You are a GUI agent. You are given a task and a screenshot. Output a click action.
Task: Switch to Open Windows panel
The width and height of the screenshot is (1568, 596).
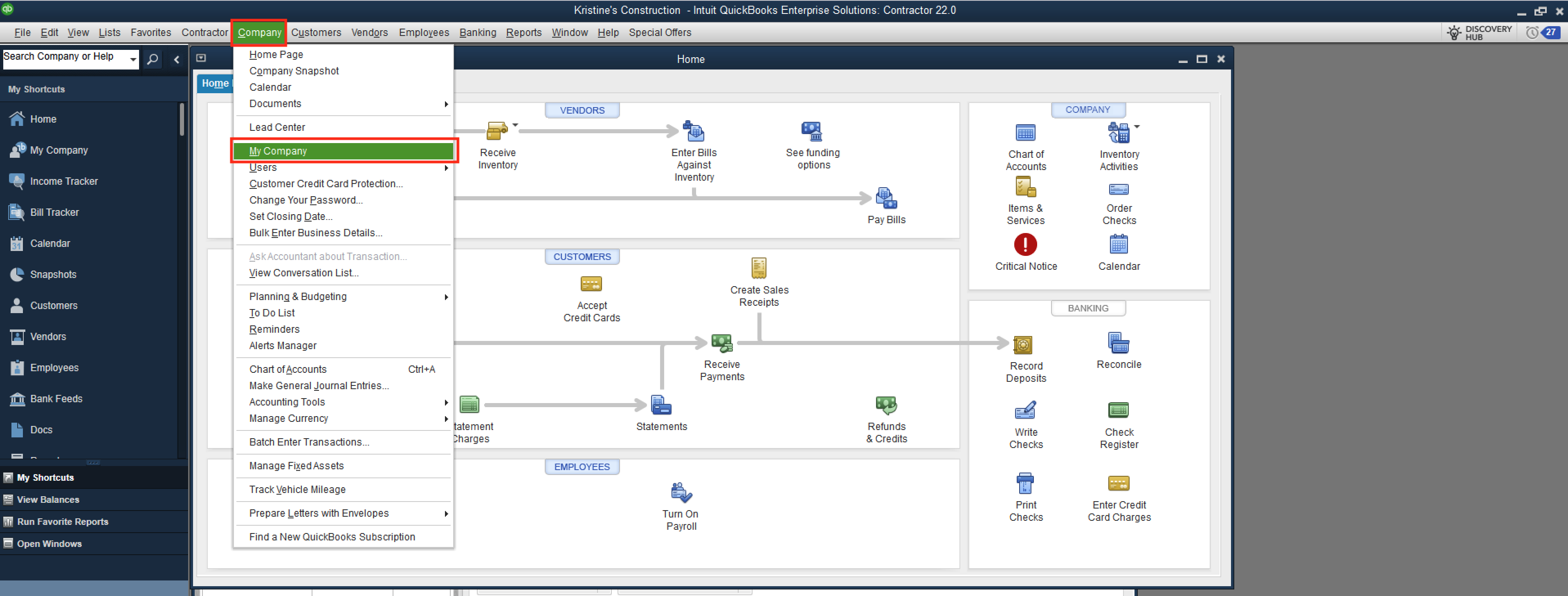(x=94, y=543)
